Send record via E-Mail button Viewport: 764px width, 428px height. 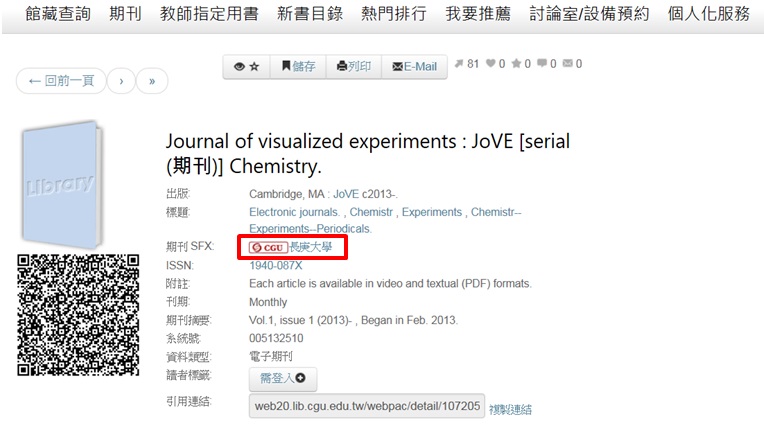click(x=414, y=66)
